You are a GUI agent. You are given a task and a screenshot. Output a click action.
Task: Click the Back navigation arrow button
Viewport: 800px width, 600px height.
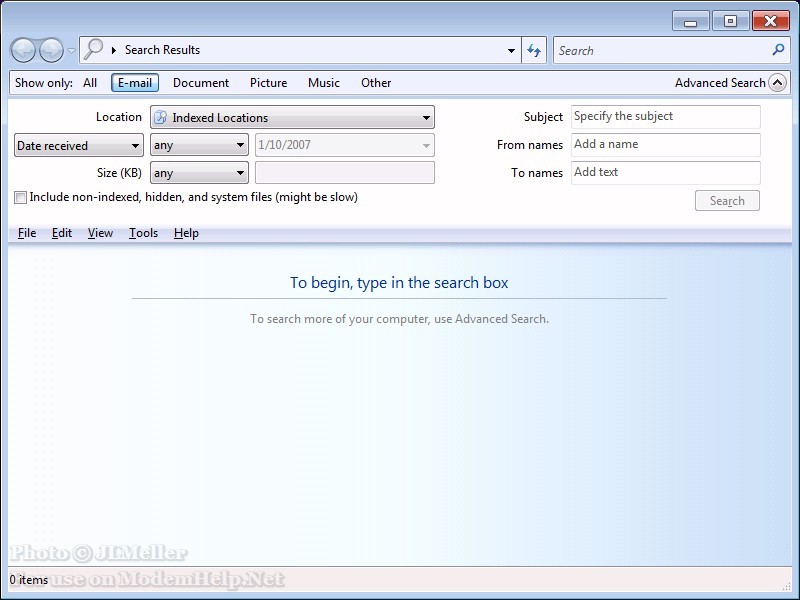tap(24, 50)
